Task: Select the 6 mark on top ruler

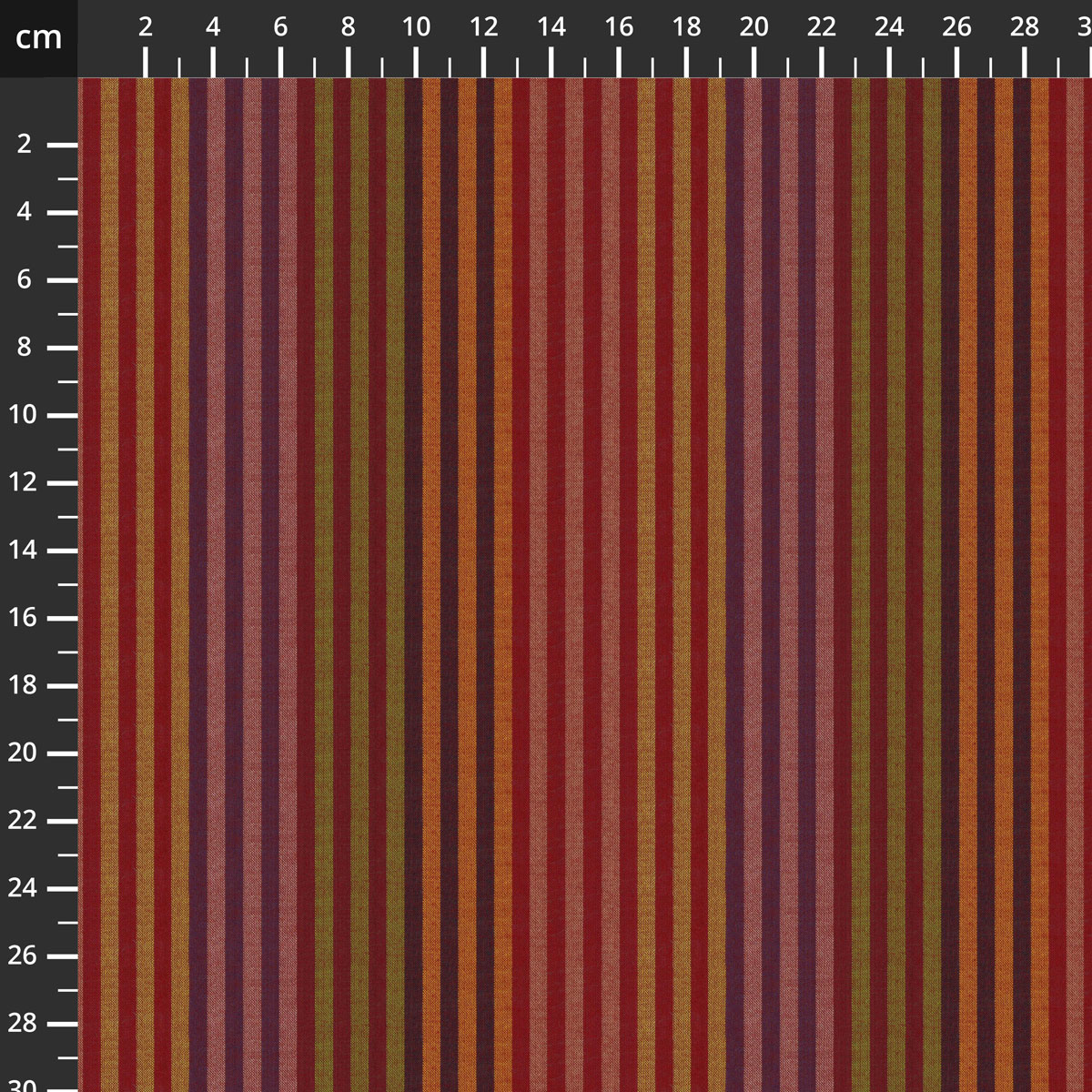Action: [x=280, y=28]
